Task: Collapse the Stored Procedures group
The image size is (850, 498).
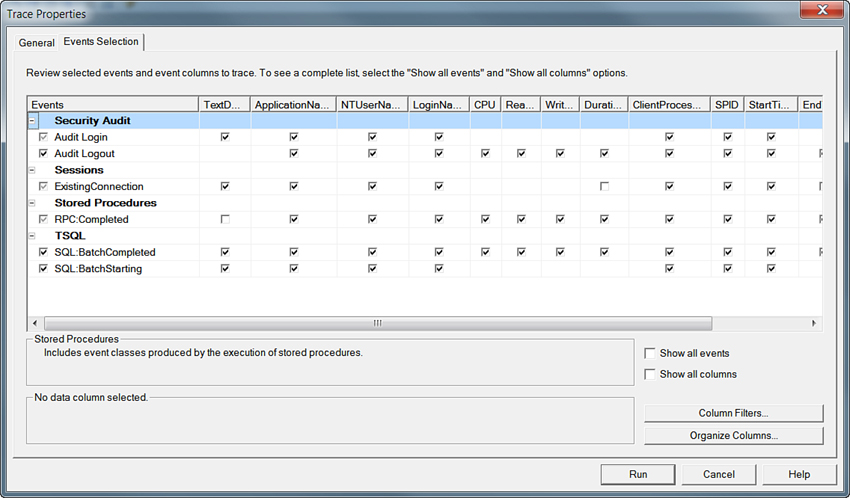Action: tap(33, 203)
